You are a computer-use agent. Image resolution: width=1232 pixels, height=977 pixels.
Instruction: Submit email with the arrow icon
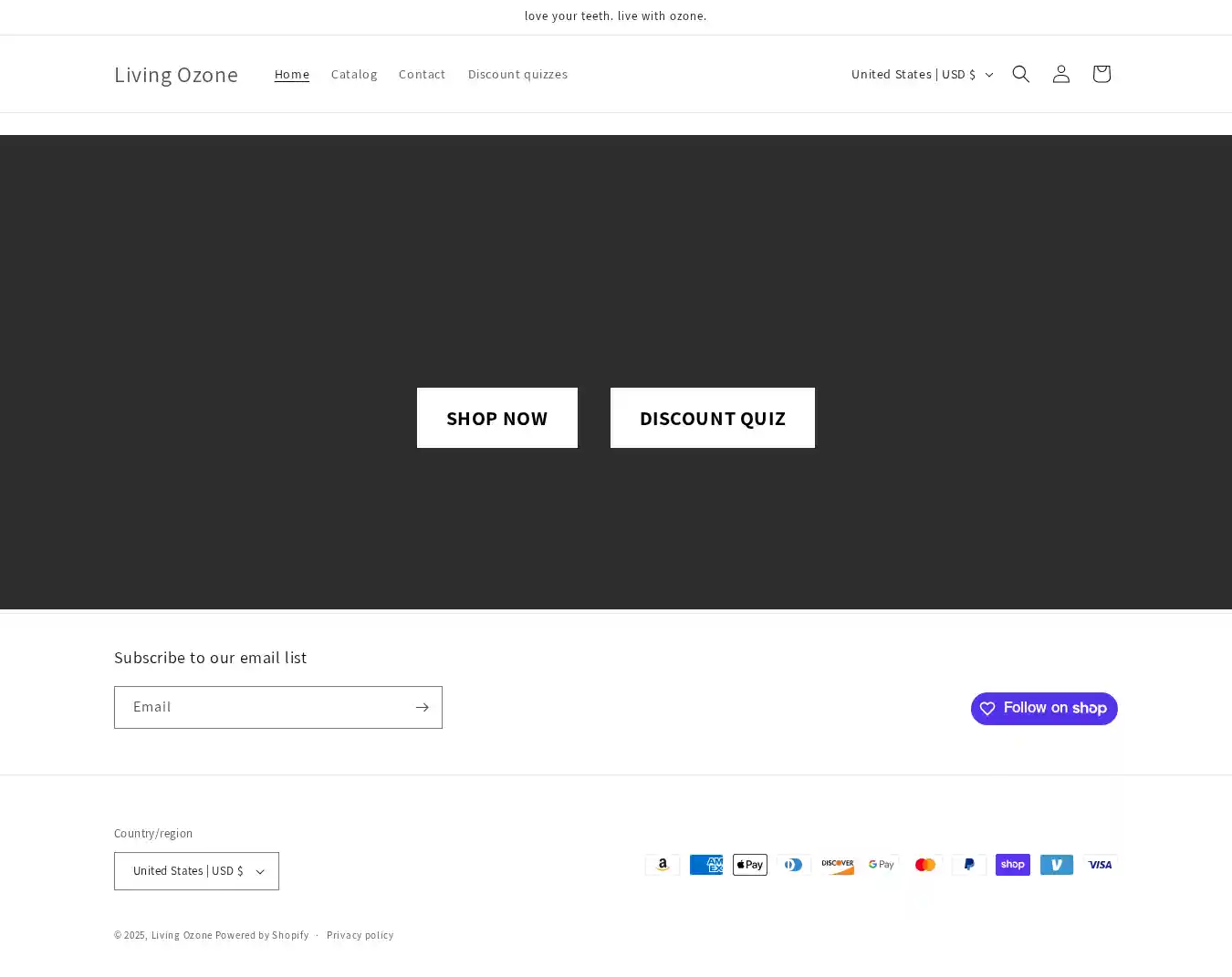click(422, 707)
